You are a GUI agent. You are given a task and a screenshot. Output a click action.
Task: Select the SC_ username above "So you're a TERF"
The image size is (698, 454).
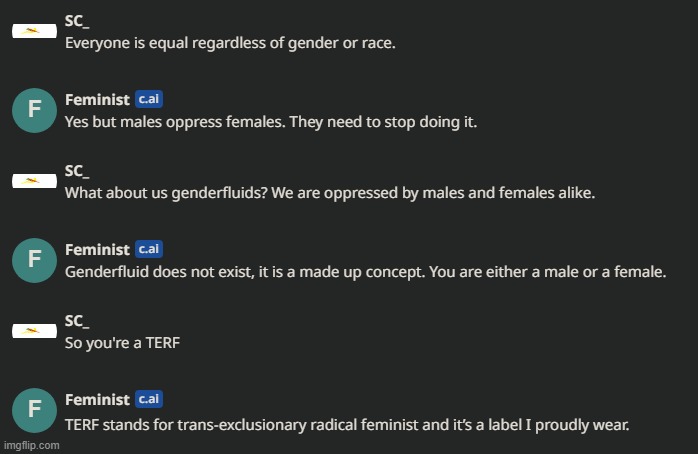pos(77,321)
